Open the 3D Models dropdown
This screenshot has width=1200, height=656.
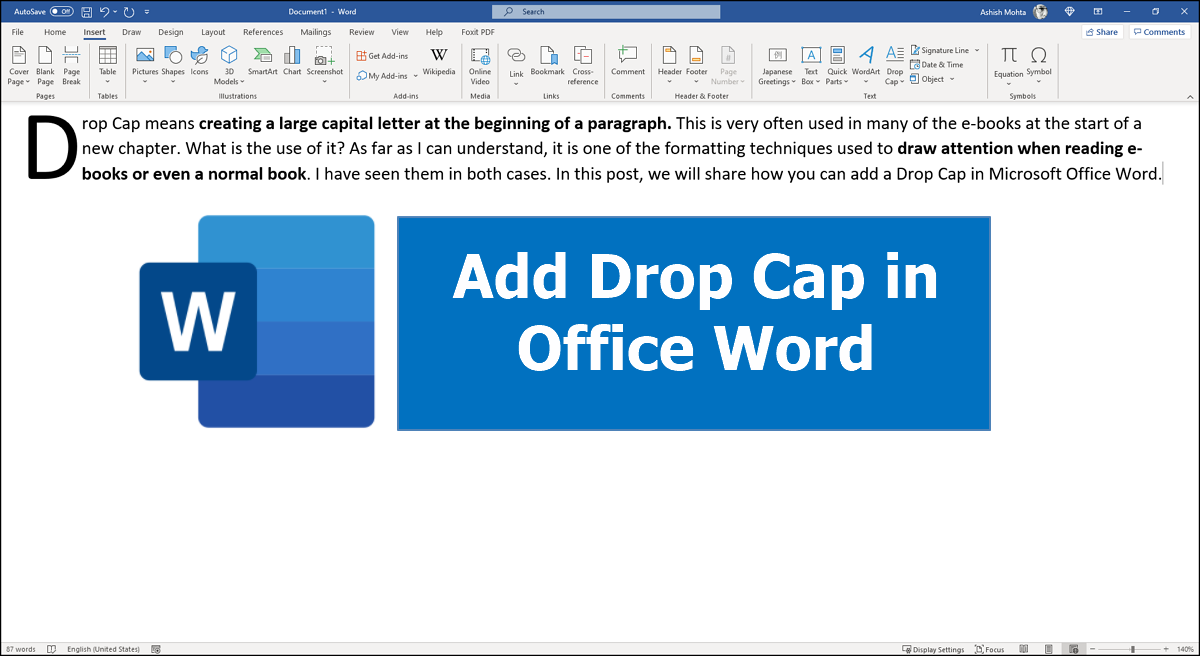229,65
